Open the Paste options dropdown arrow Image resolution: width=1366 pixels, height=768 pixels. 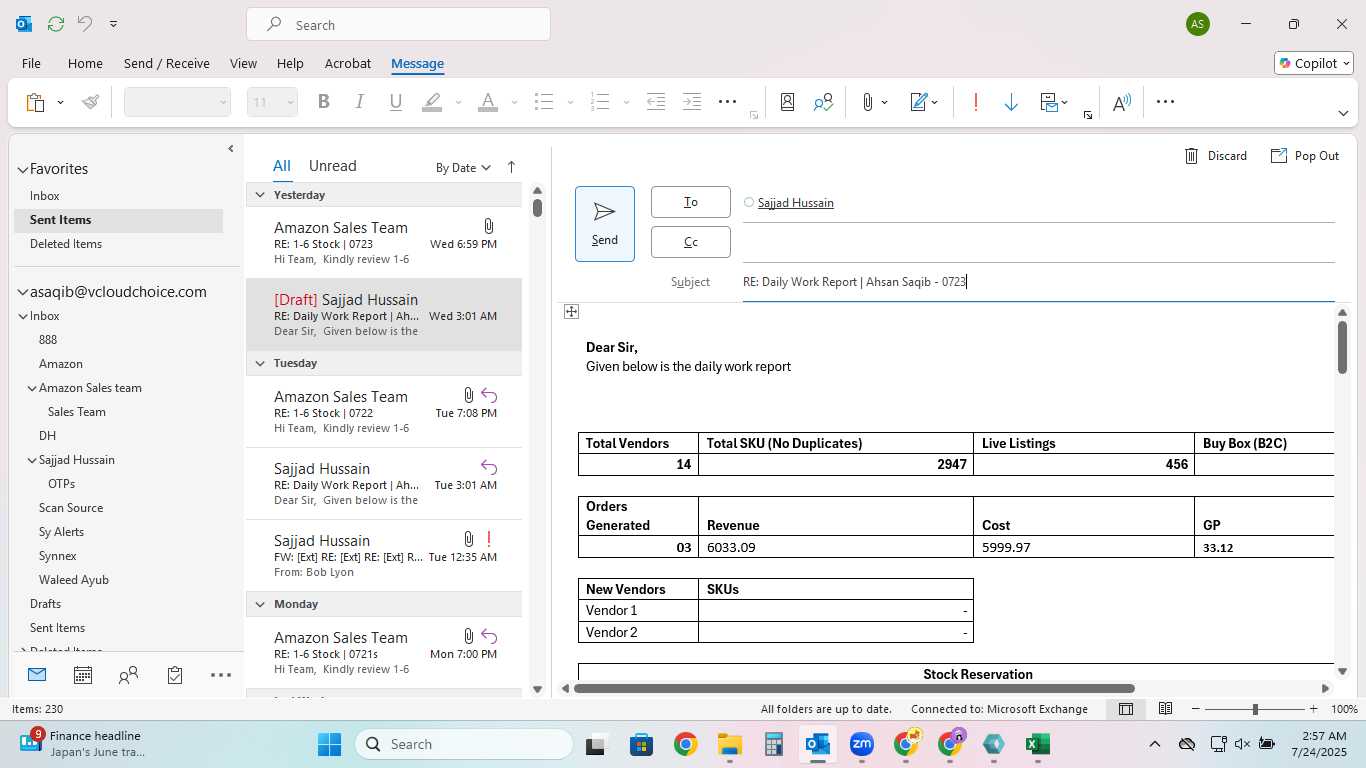tap(60, 102)
